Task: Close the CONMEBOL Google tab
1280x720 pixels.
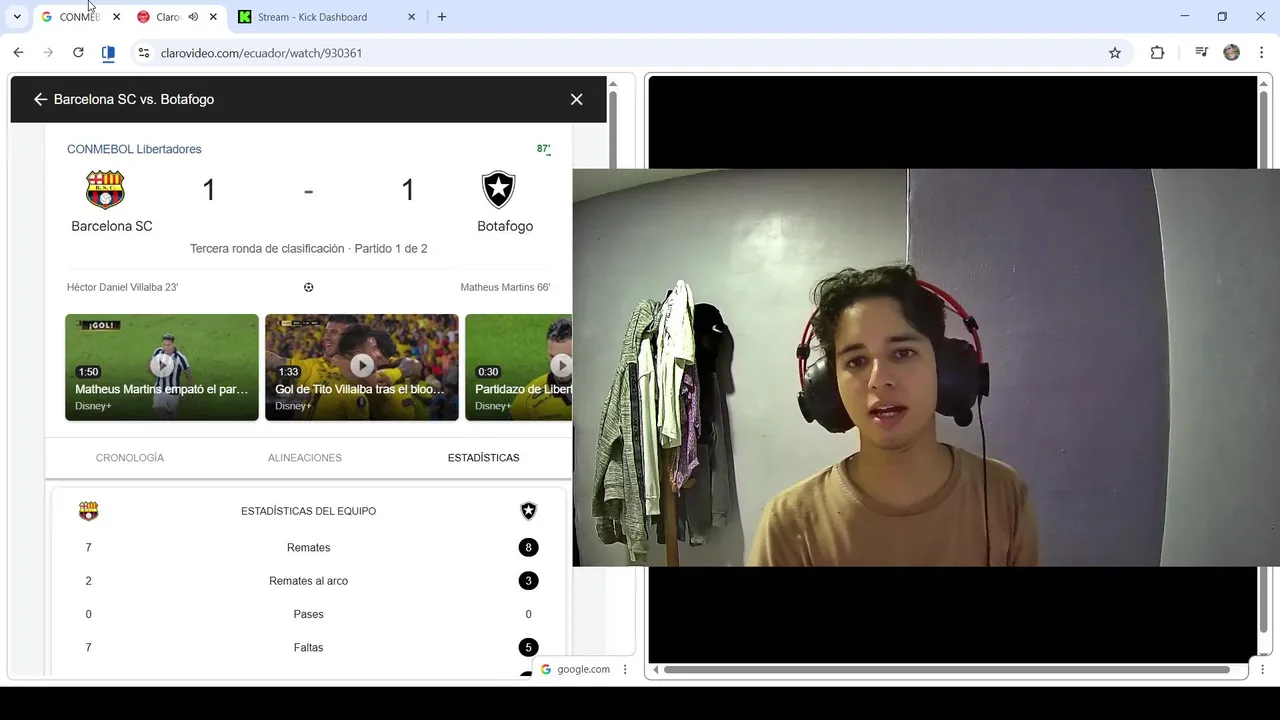Action: 116,17
